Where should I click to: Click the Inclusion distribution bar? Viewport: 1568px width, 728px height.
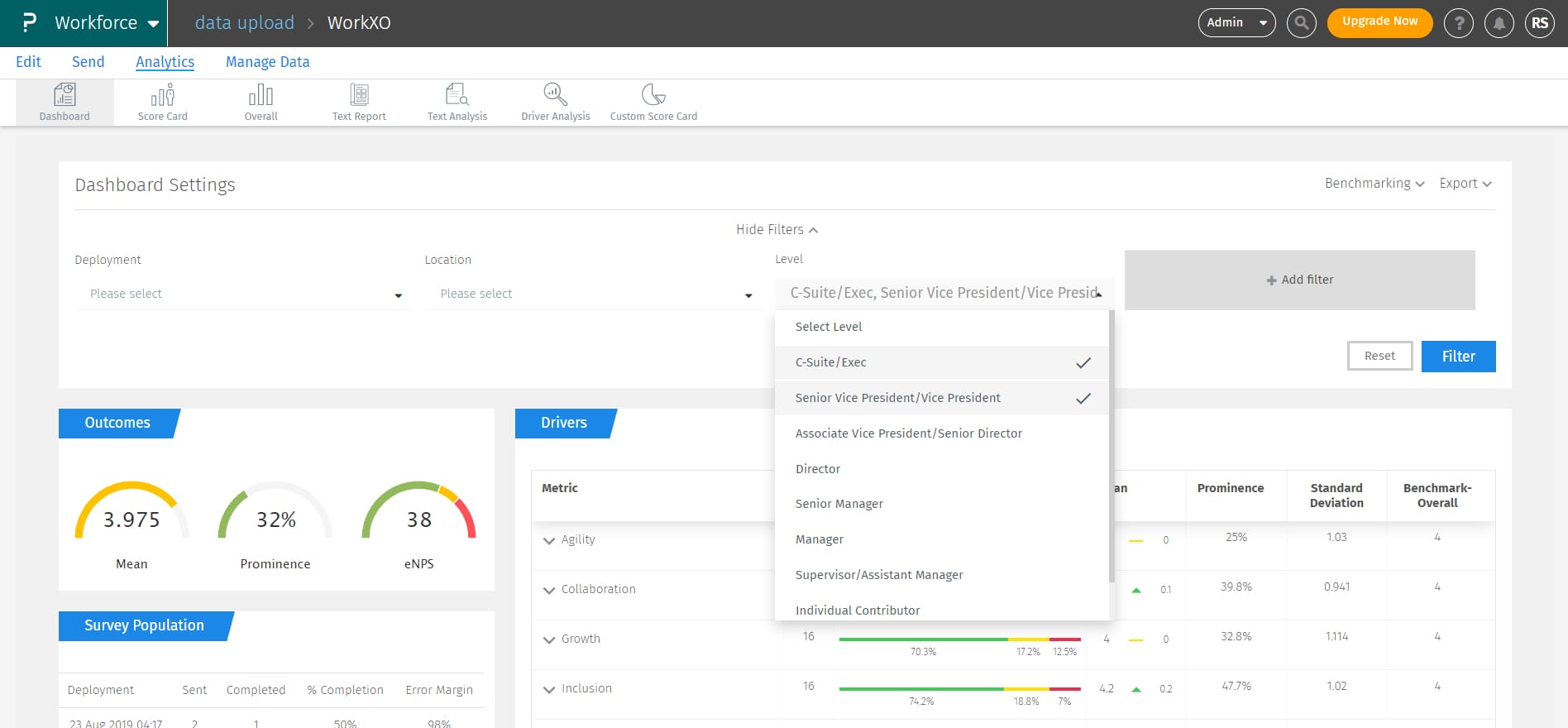[959, 689]
